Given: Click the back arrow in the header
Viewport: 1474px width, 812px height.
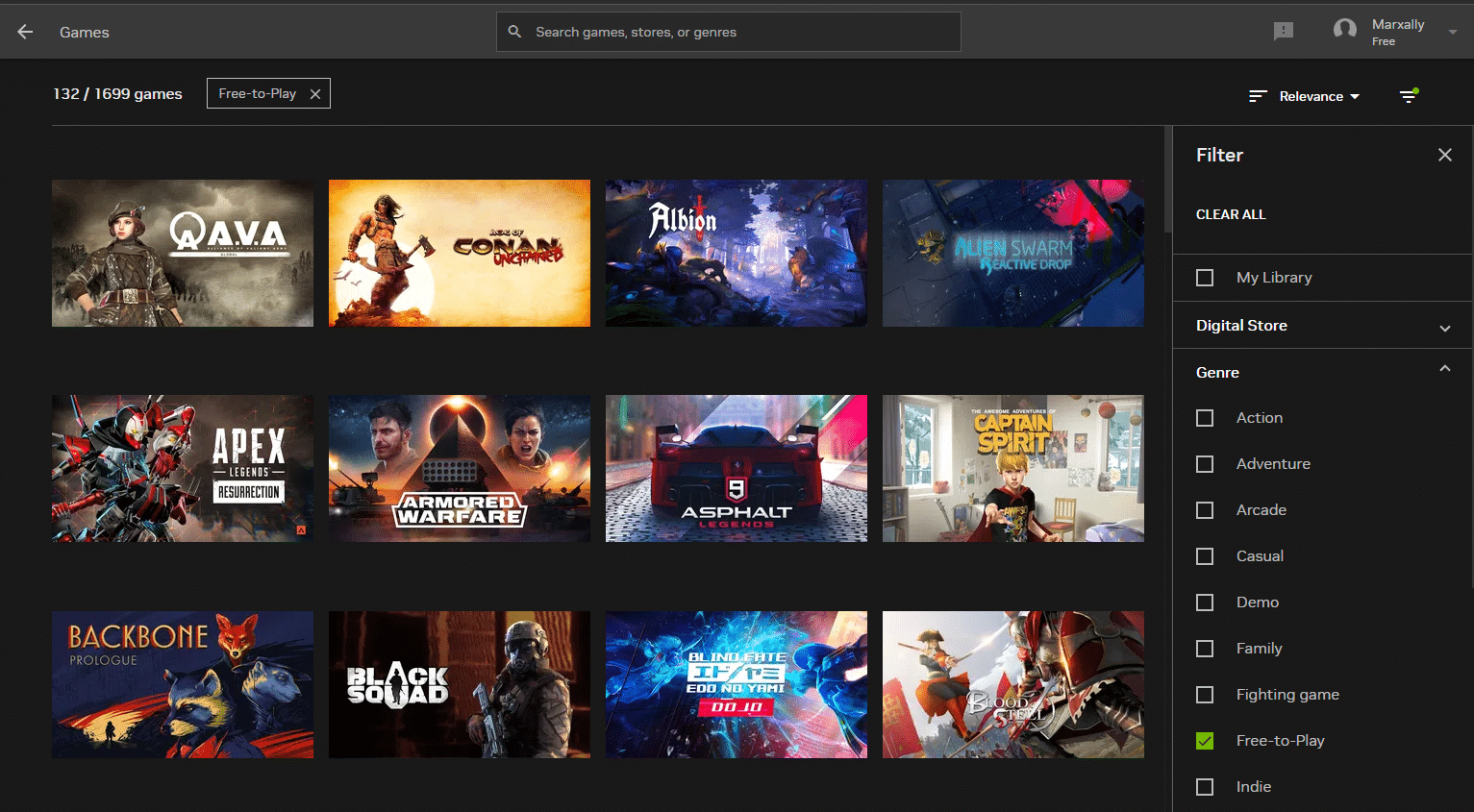Looking at the screenshot, I should click(24, 30).
